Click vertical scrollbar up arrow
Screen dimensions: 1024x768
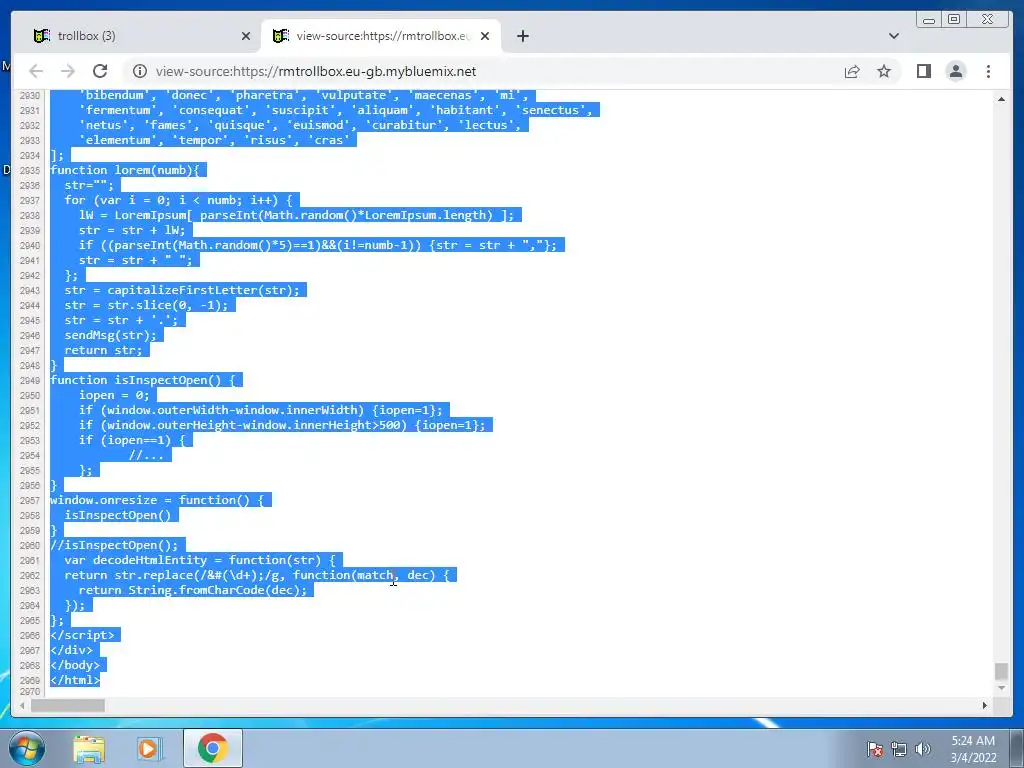click(x=1001, y=99)
